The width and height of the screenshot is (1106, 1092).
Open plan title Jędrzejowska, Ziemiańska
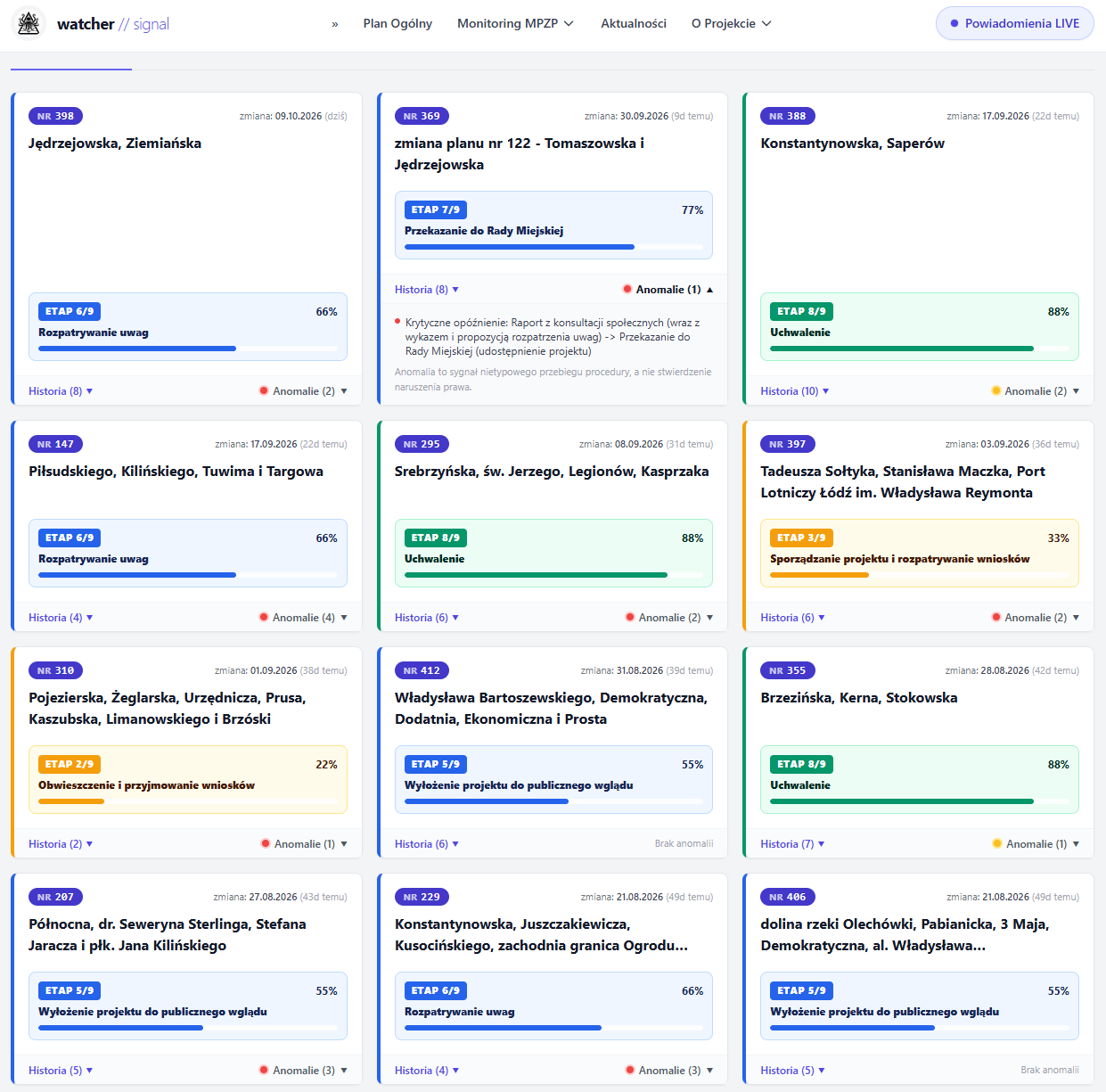pos(115,144)
